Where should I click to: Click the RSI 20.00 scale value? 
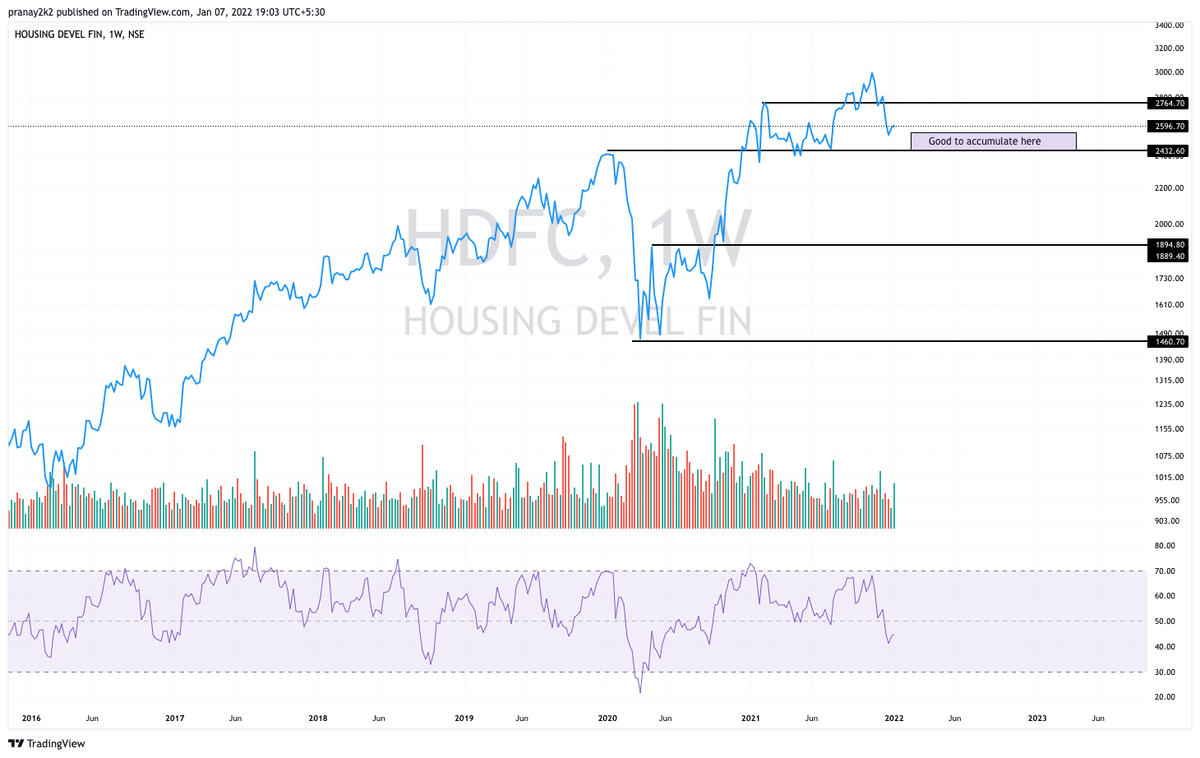coord(1164,697)
